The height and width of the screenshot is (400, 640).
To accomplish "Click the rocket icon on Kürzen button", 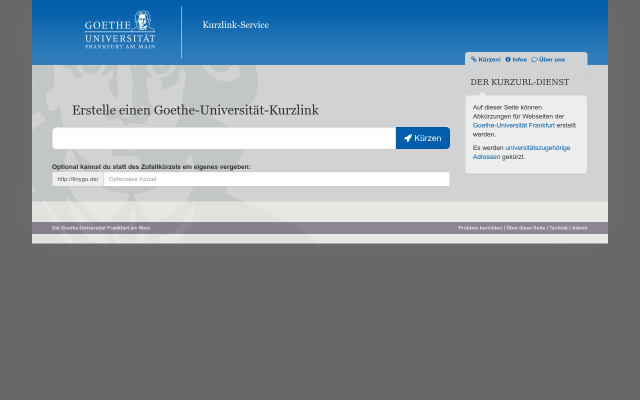I will (408, 138).
